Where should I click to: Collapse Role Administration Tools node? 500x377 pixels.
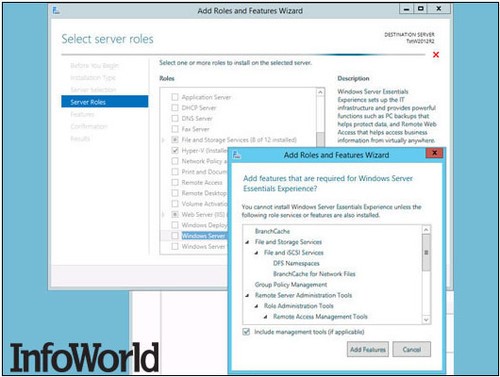click(x=256, y=306)
